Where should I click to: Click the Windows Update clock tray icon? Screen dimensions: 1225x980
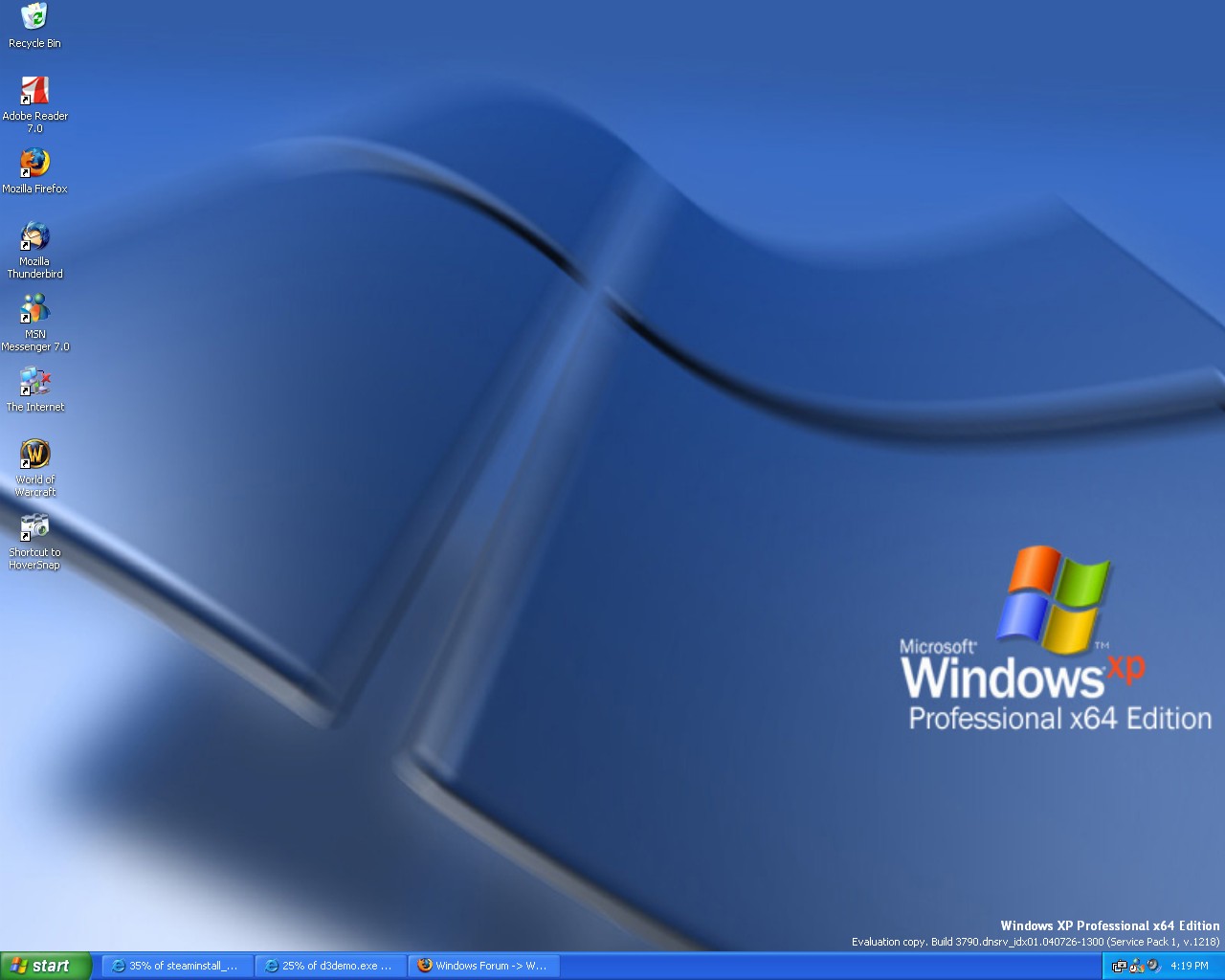point(1137,966)
